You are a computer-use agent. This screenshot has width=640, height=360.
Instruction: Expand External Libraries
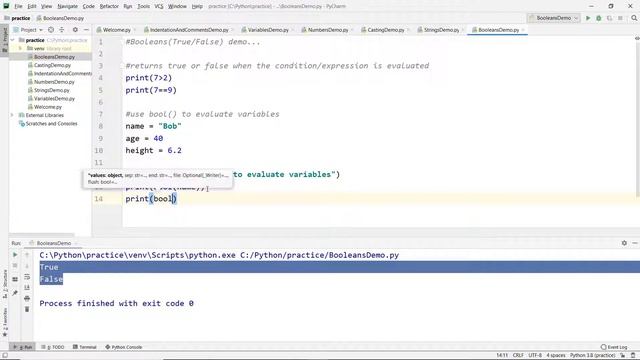point(13,115)
